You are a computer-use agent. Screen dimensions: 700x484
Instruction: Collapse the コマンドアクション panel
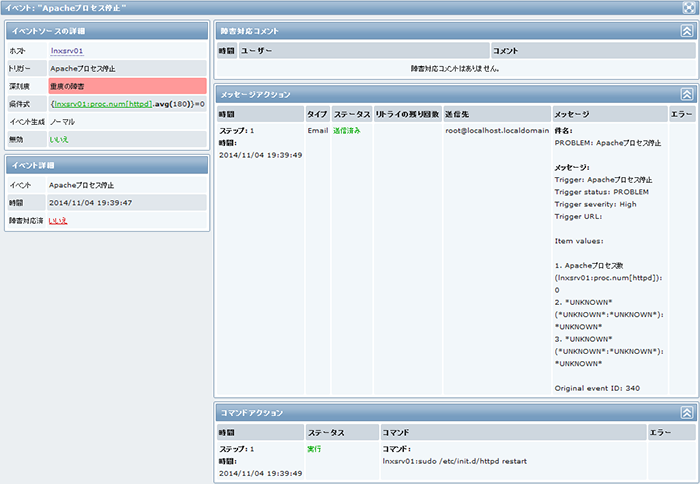687,413
